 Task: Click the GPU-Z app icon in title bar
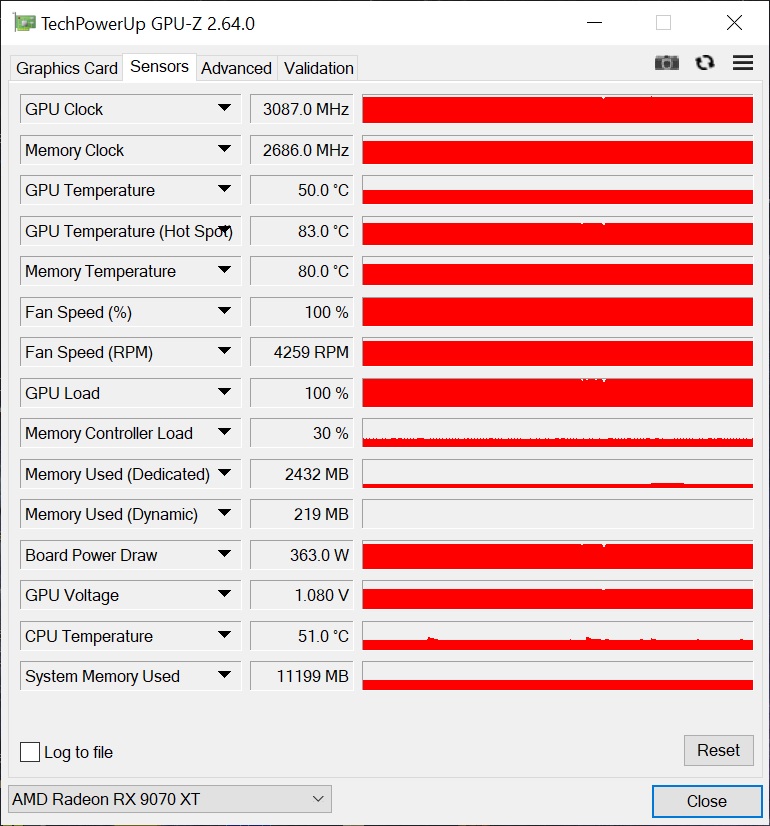pyautogui.click(x=25, y=23)
